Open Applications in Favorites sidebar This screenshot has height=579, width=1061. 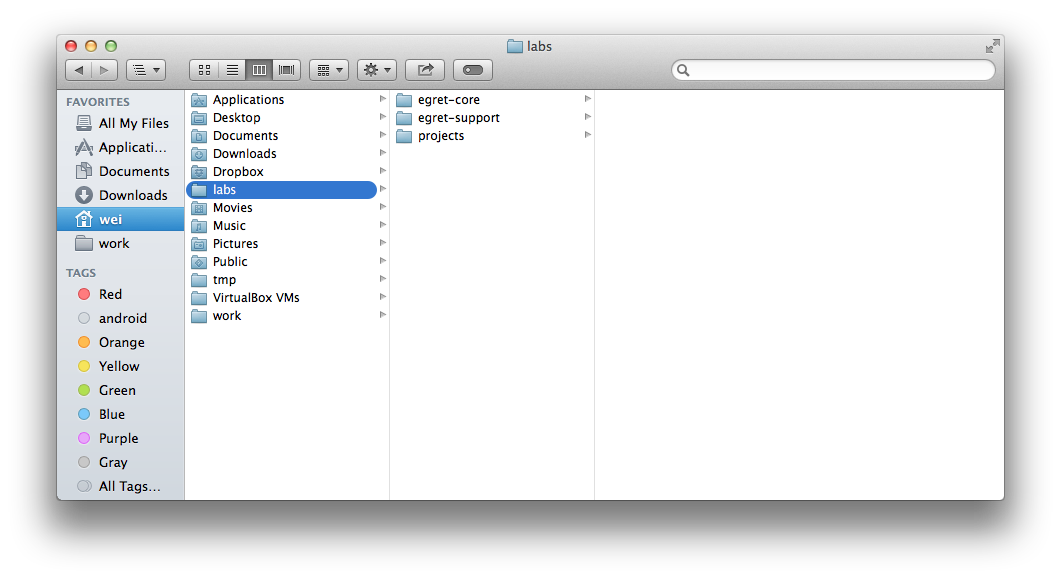[x=122, y=147]
